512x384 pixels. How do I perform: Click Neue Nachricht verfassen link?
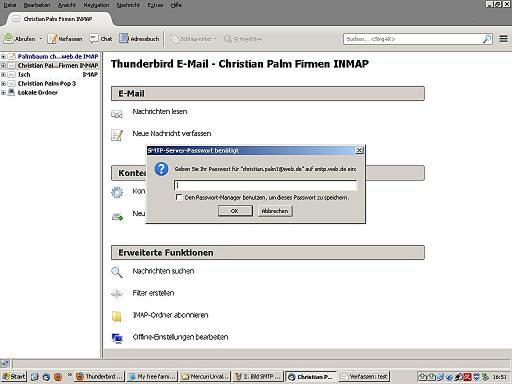point(172,134)
